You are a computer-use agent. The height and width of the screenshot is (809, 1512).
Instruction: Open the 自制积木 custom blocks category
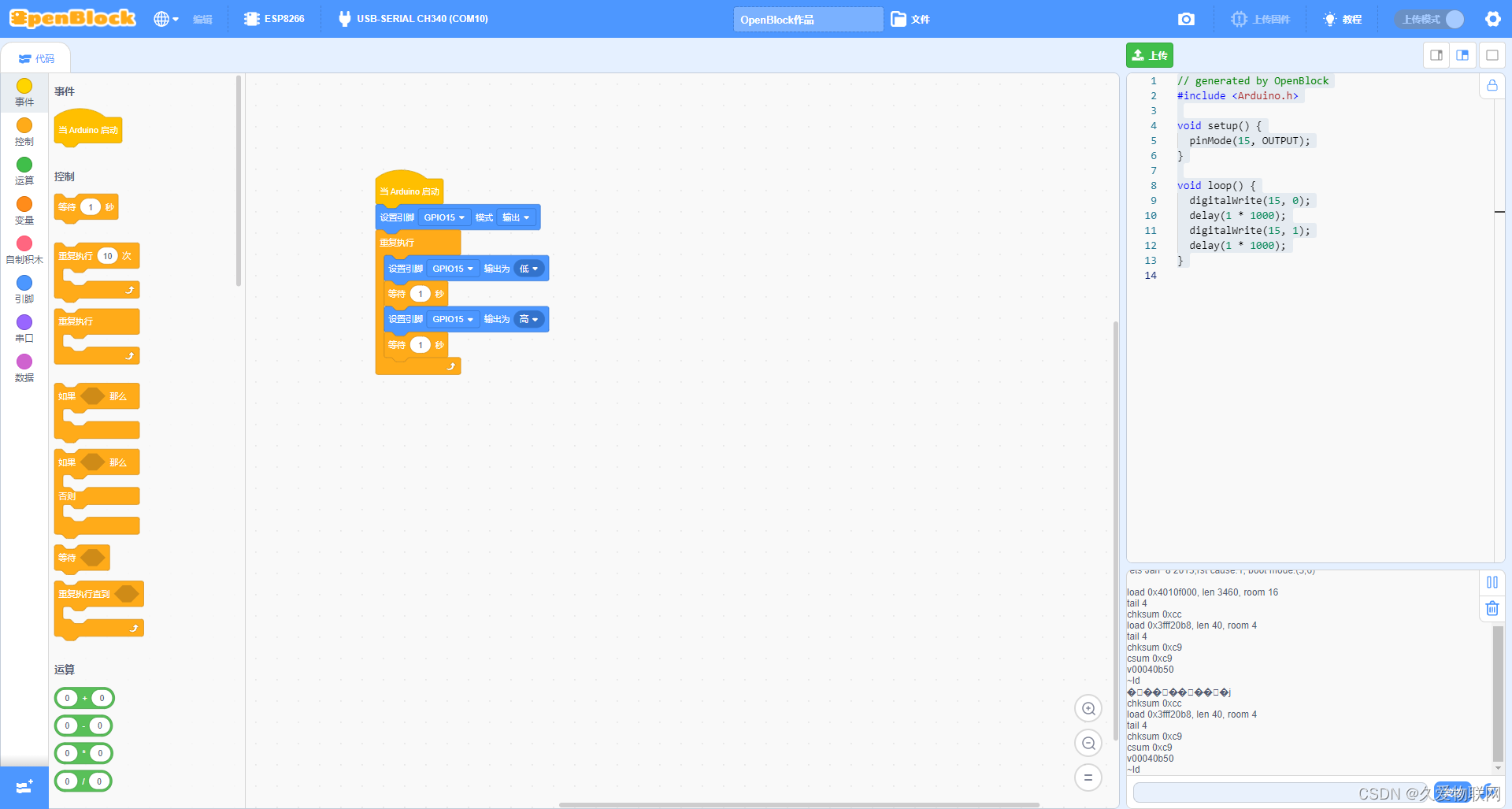24,250
